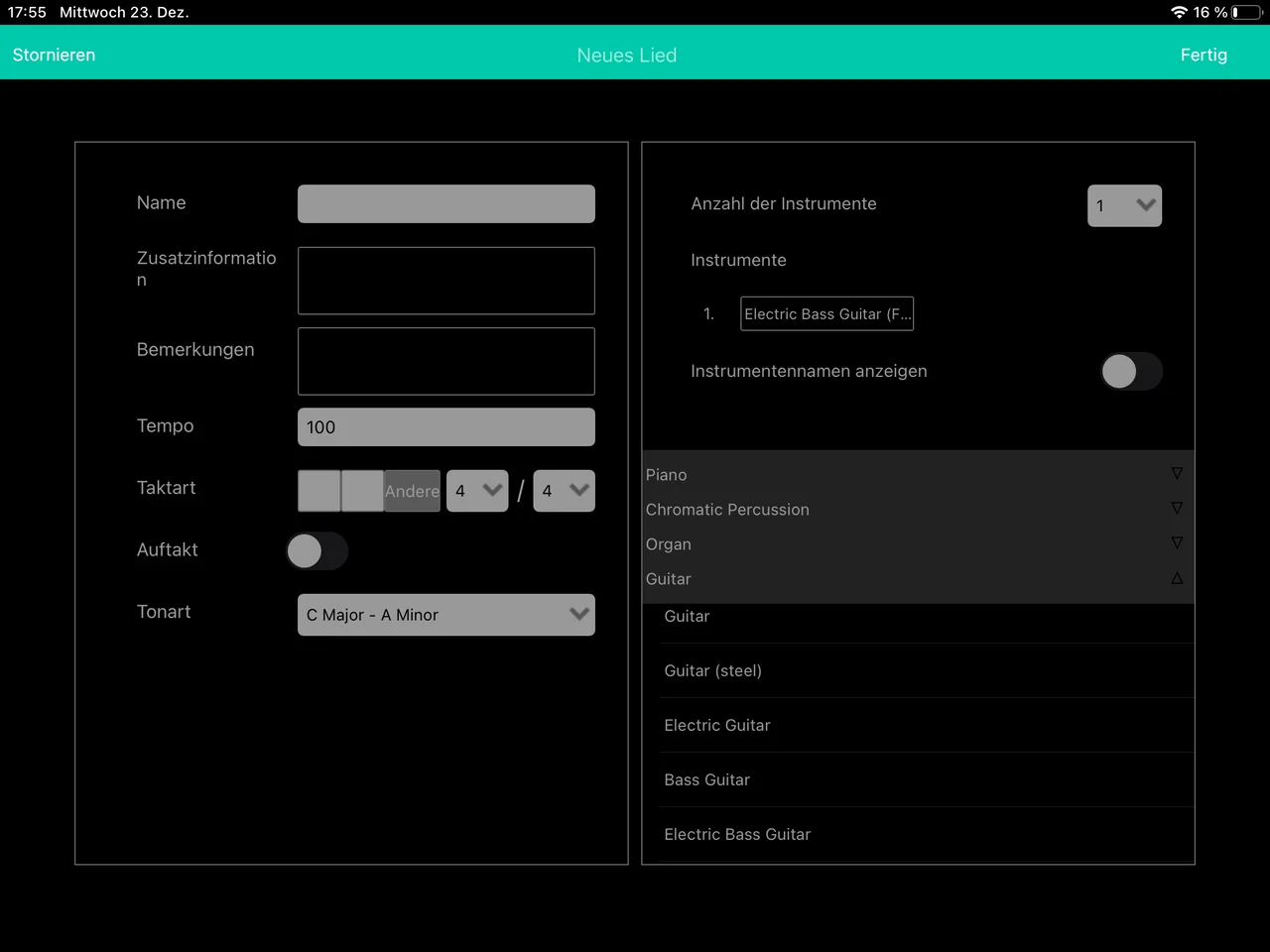
Task: Select the first blank Taktart segment
Action: 319,491
